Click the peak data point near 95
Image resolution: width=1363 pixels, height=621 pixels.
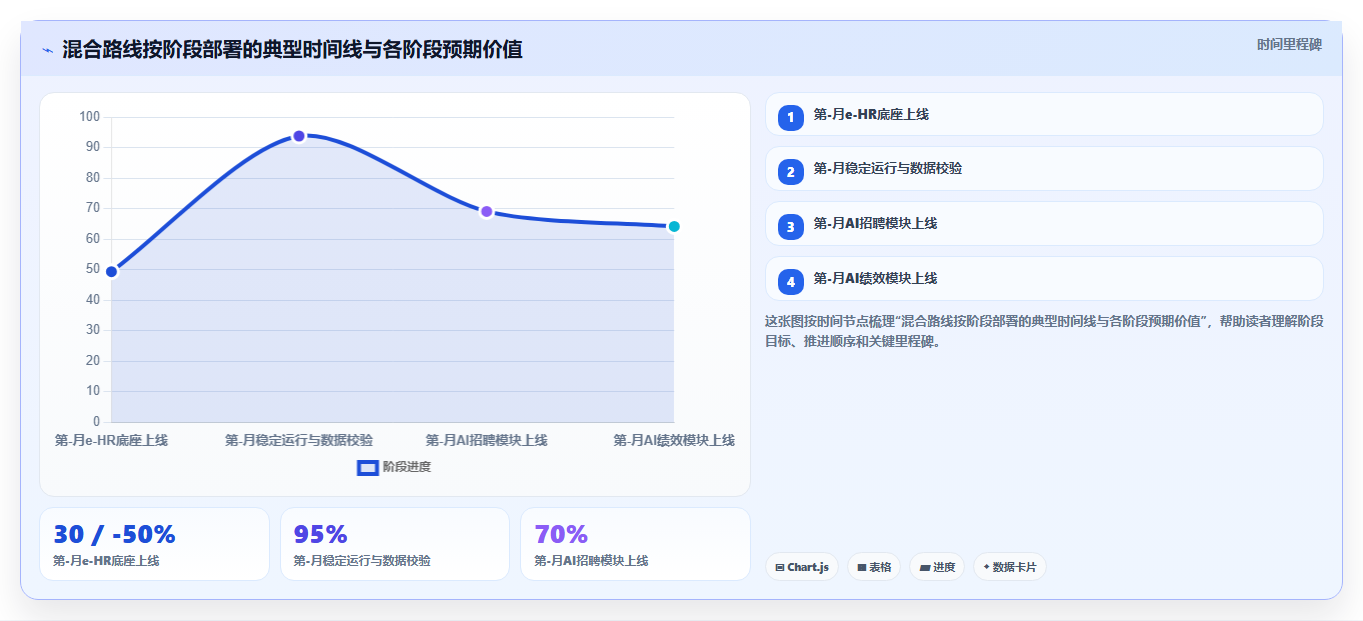click(x=299, y=136)
